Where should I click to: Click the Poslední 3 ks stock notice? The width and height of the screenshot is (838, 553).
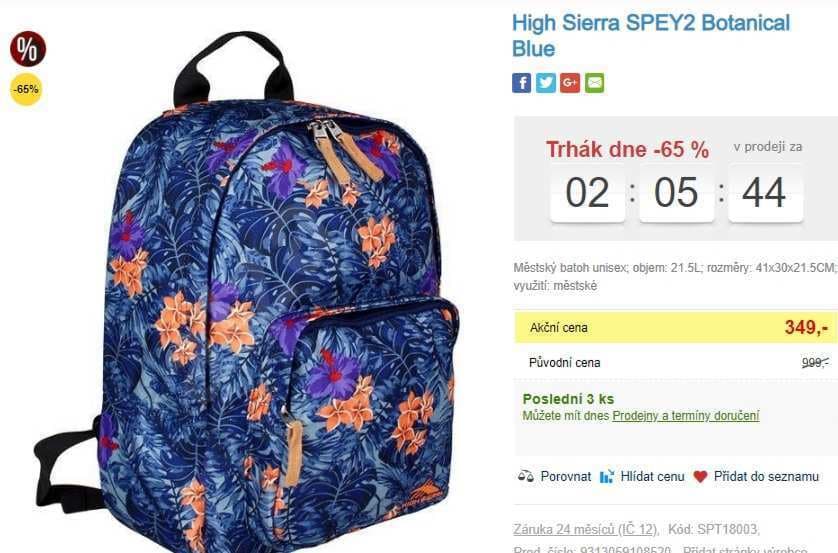click(568, 399)
